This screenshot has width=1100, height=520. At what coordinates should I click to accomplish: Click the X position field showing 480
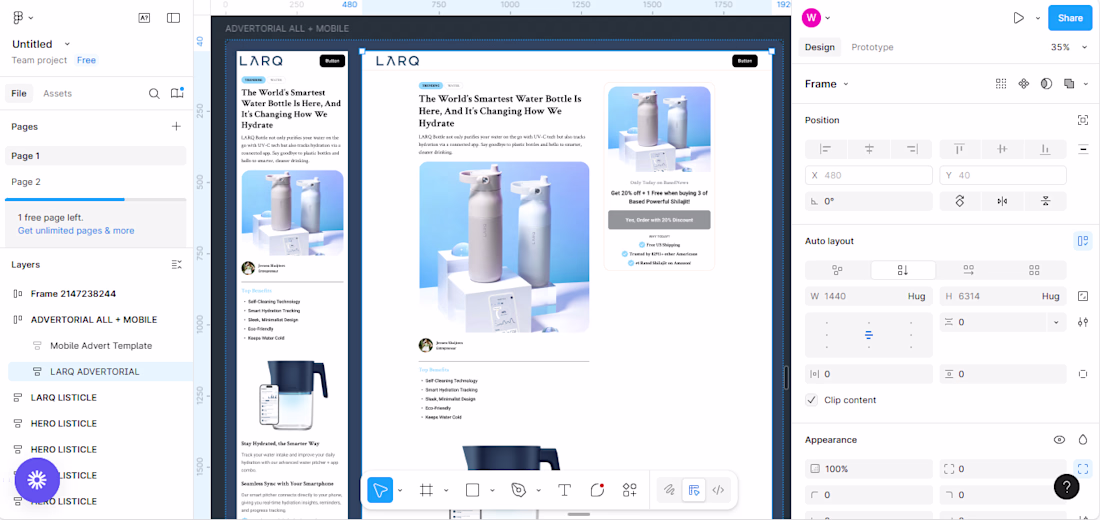(868, 175)
